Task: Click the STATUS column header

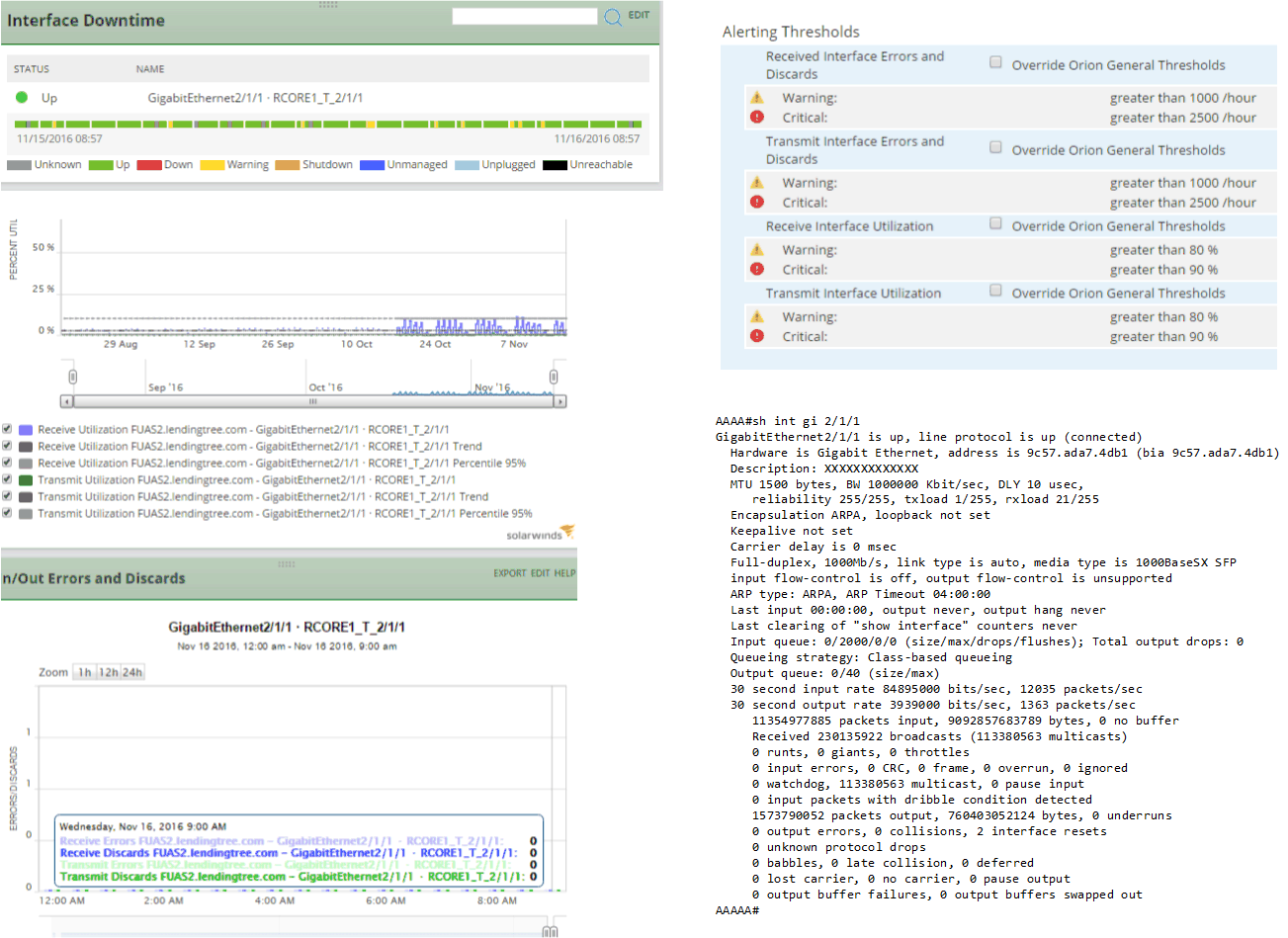Action: 32,69
